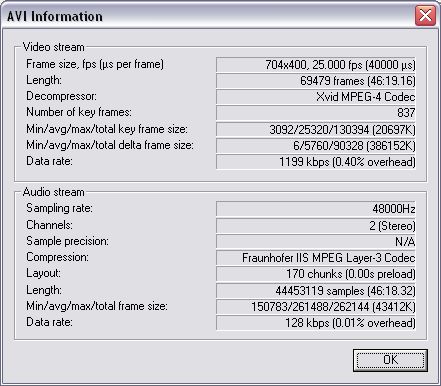The image size is (441, 386).
Task: Click the 'Audio stream' group heading
Action: (53, 192)
